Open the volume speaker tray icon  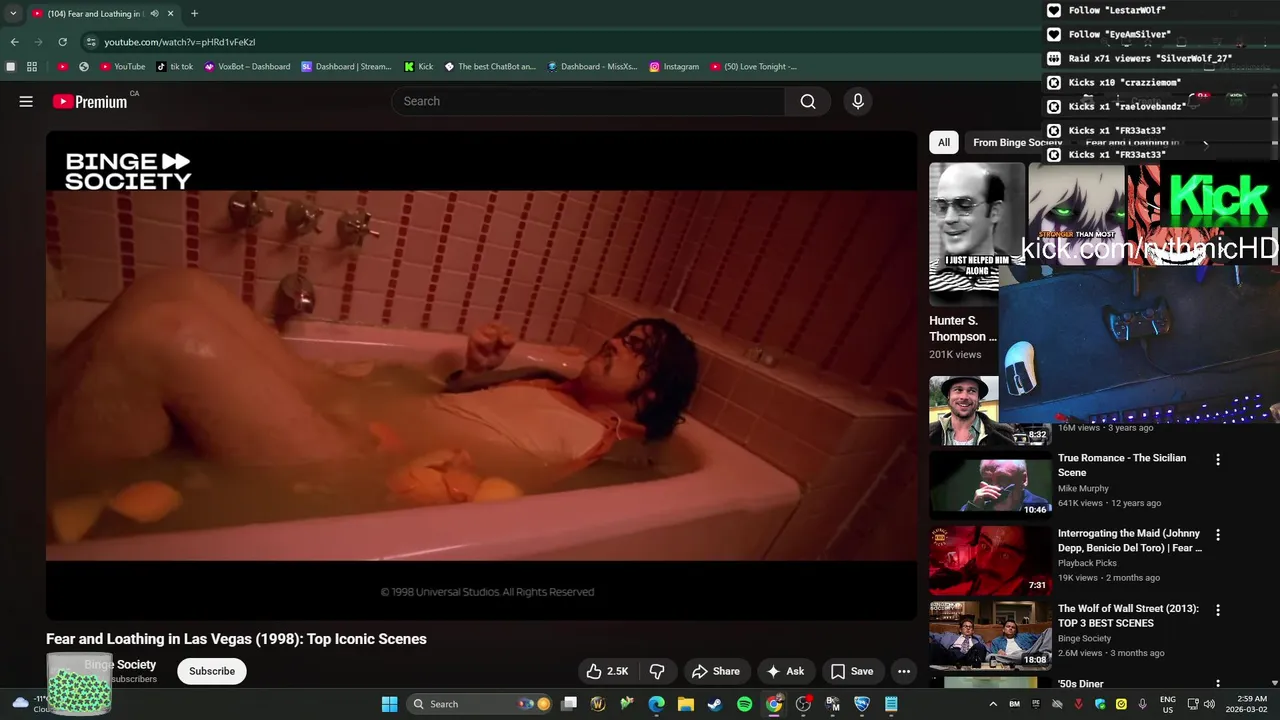pyautogui.click(x=1209, y=704)
